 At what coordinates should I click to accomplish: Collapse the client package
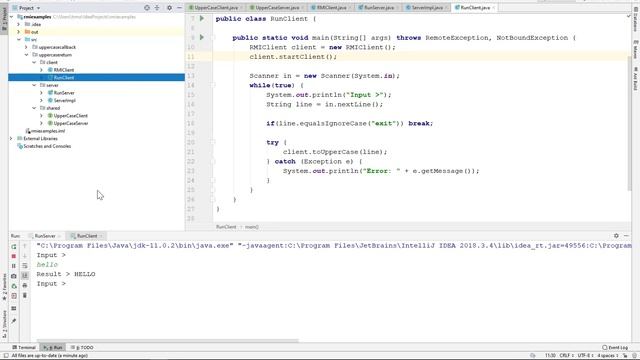tap(34, 62)
